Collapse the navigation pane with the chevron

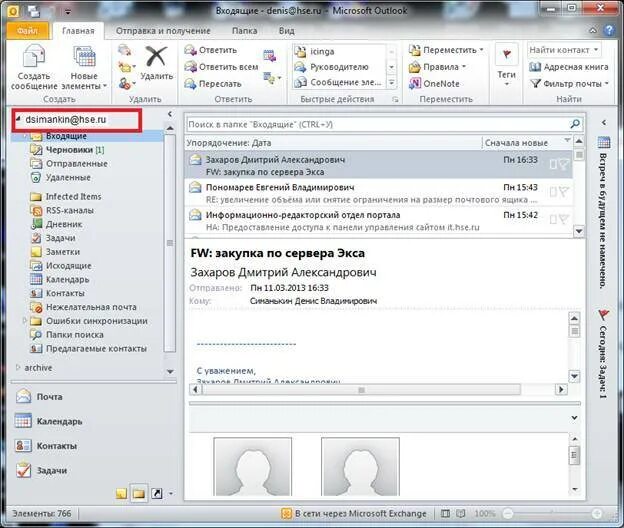(170, 114)
